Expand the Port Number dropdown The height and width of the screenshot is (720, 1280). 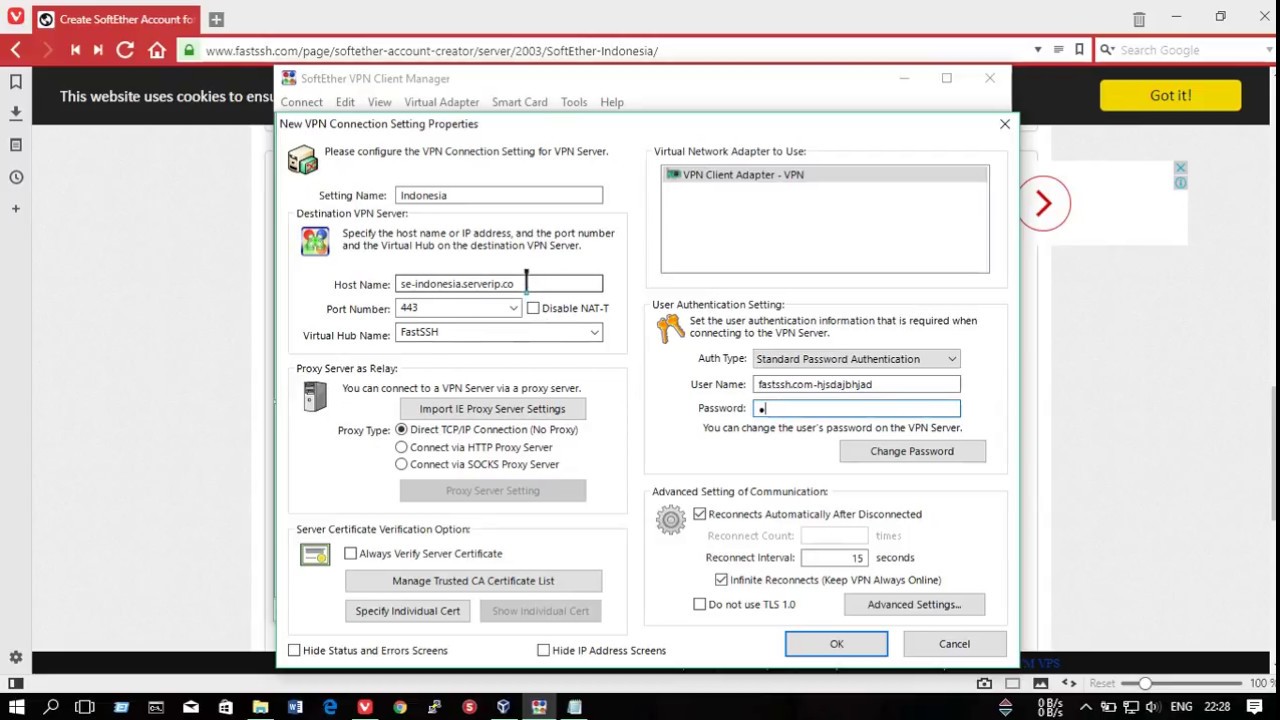513,308
